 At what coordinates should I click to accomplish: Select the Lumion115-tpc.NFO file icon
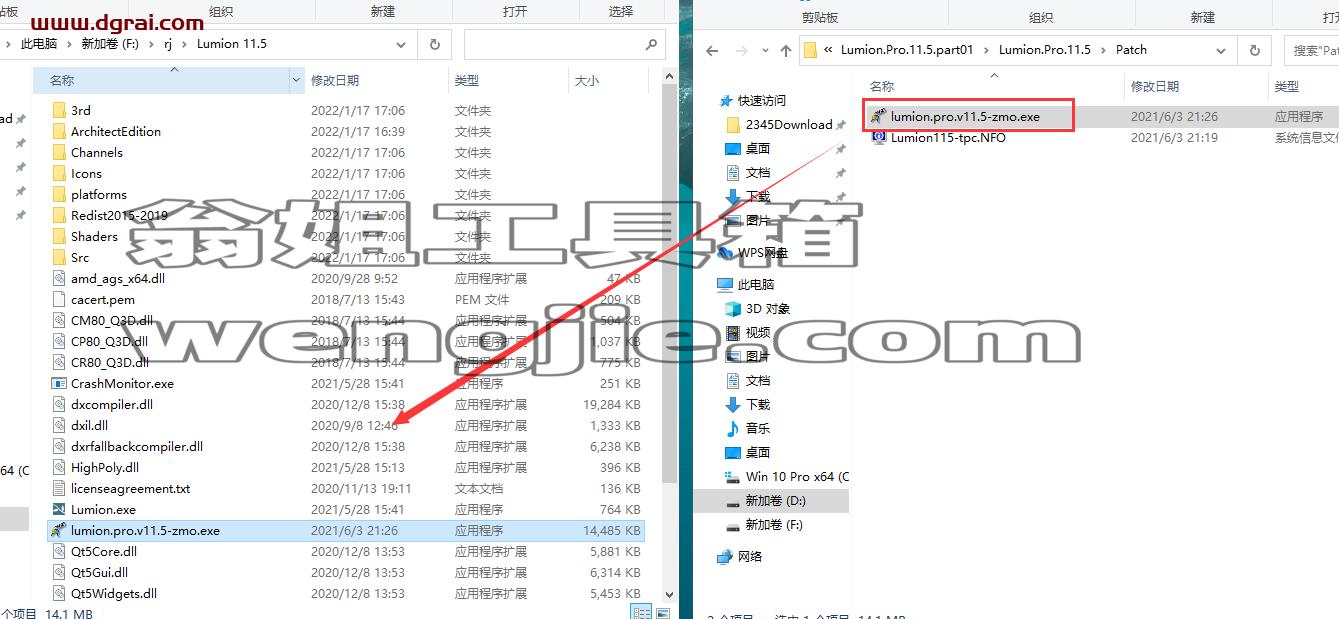pos(878,138)
